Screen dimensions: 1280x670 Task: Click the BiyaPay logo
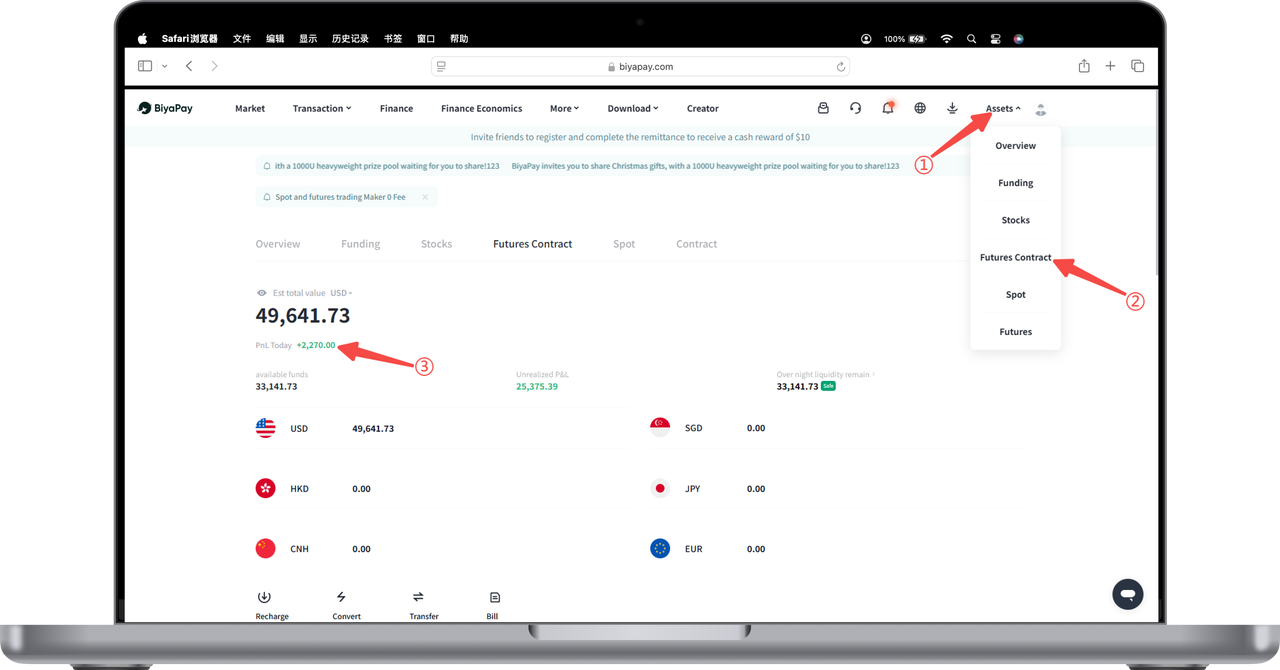pos(165,108)
